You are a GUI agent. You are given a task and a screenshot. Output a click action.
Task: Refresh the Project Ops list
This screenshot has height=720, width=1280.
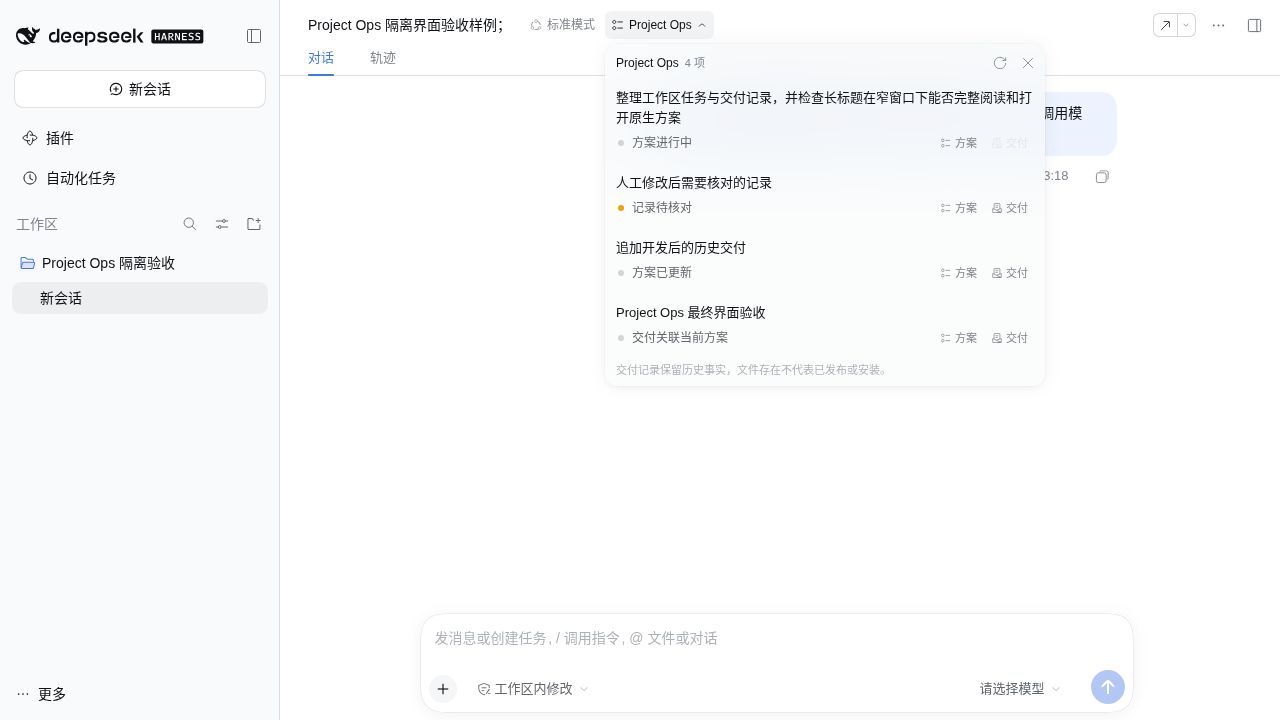(1000, 63)
